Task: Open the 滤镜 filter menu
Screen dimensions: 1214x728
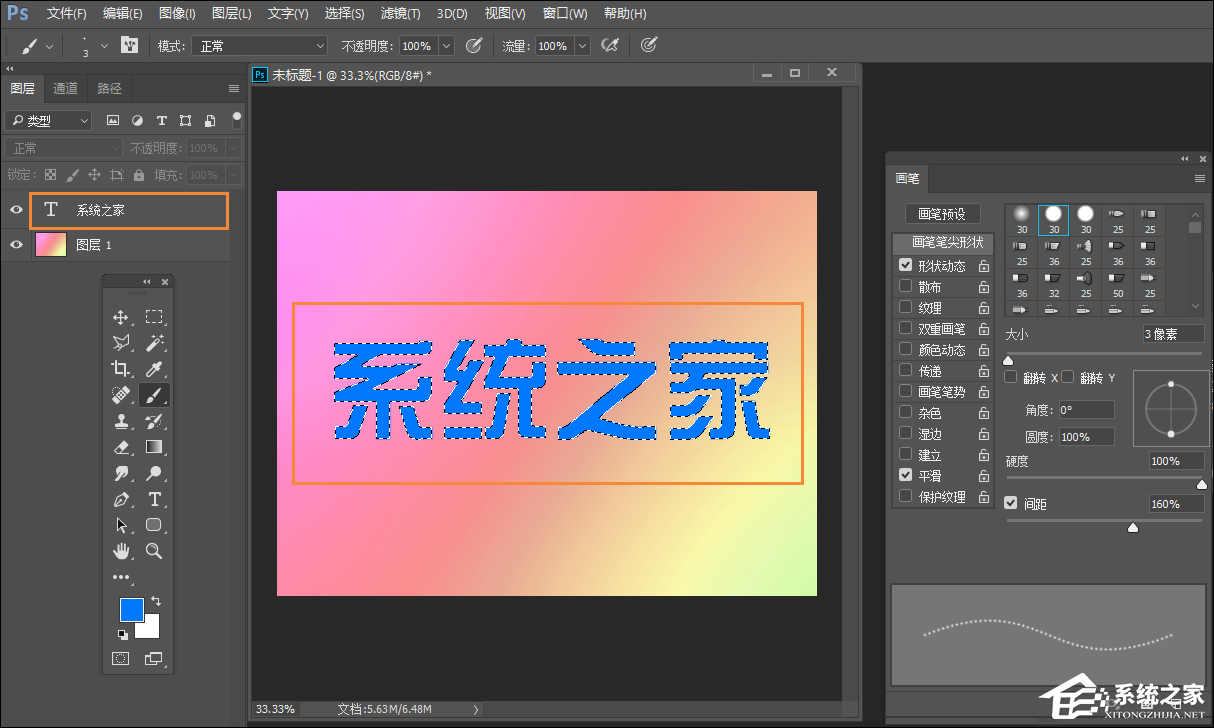Action: (x=399, y=13)
